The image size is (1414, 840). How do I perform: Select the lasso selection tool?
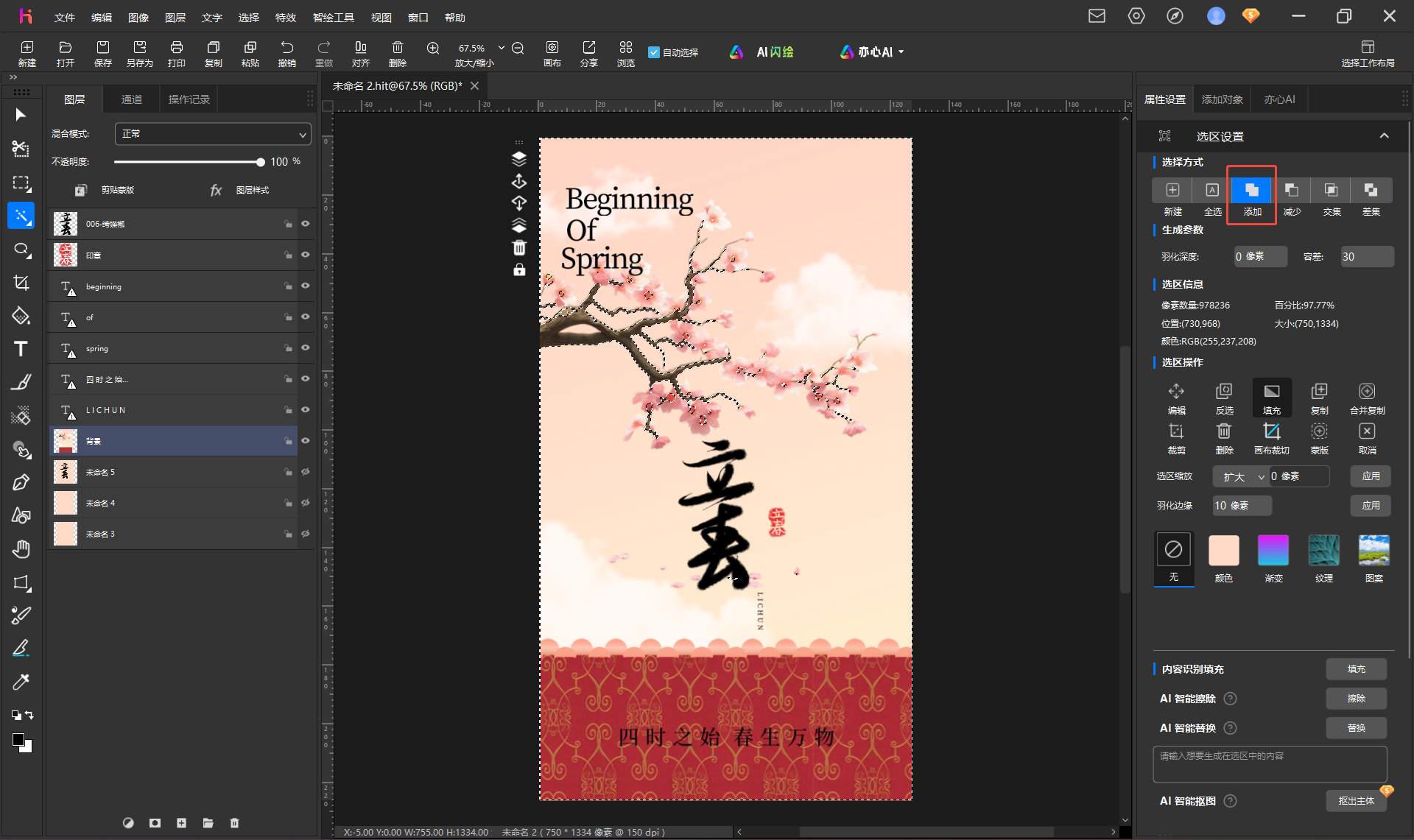tap(21, 250)
